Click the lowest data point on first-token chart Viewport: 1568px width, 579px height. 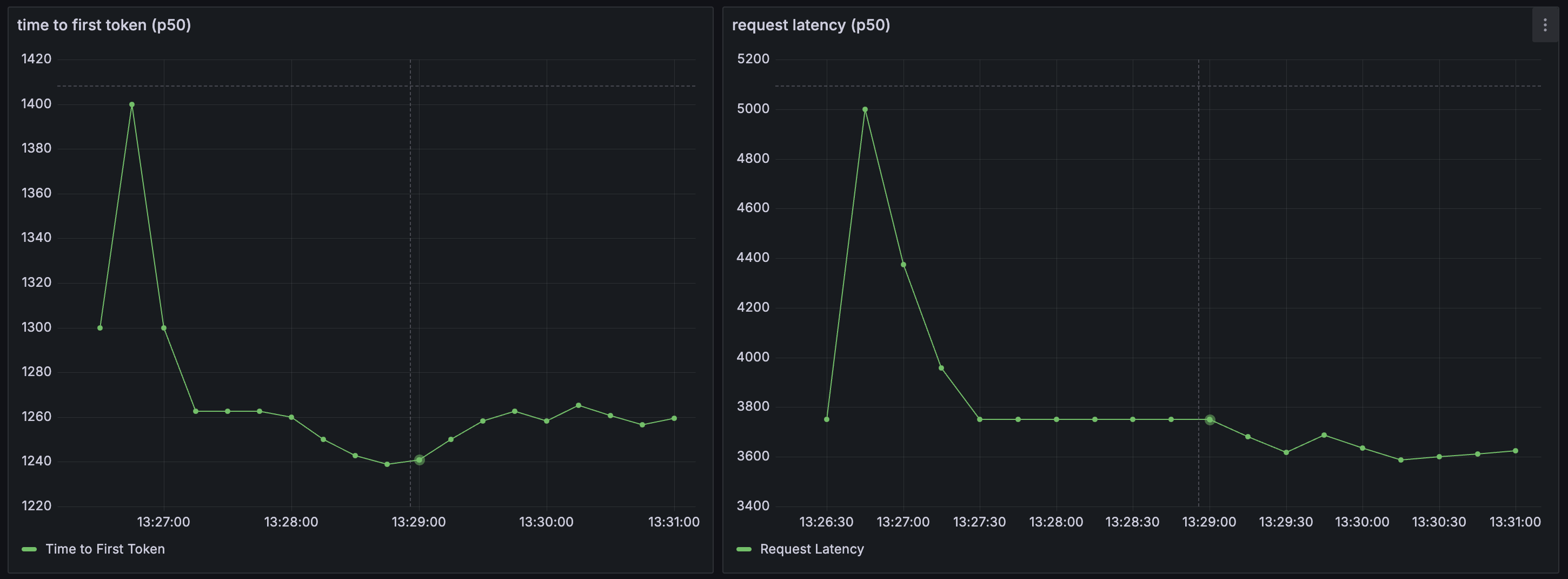(387, 464)
